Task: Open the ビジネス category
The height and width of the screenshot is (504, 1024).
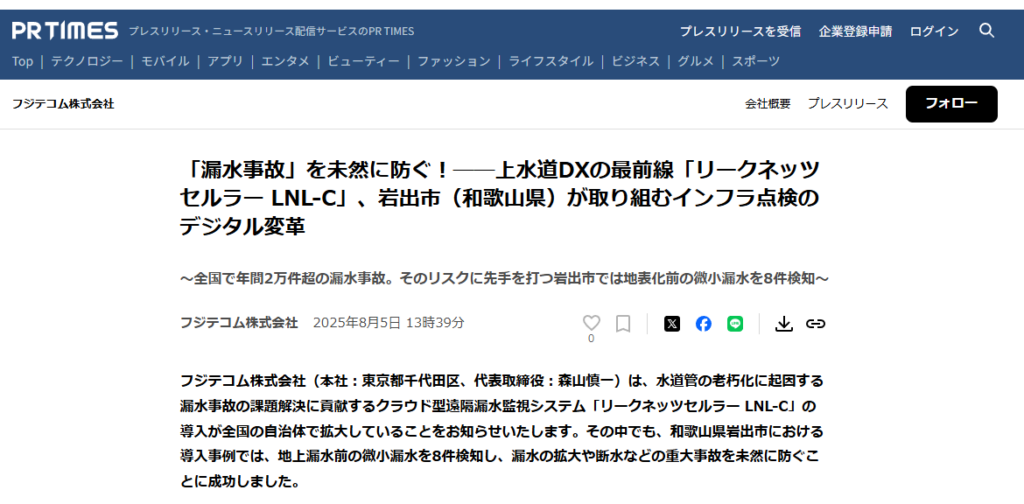Action: pos(635,61)
